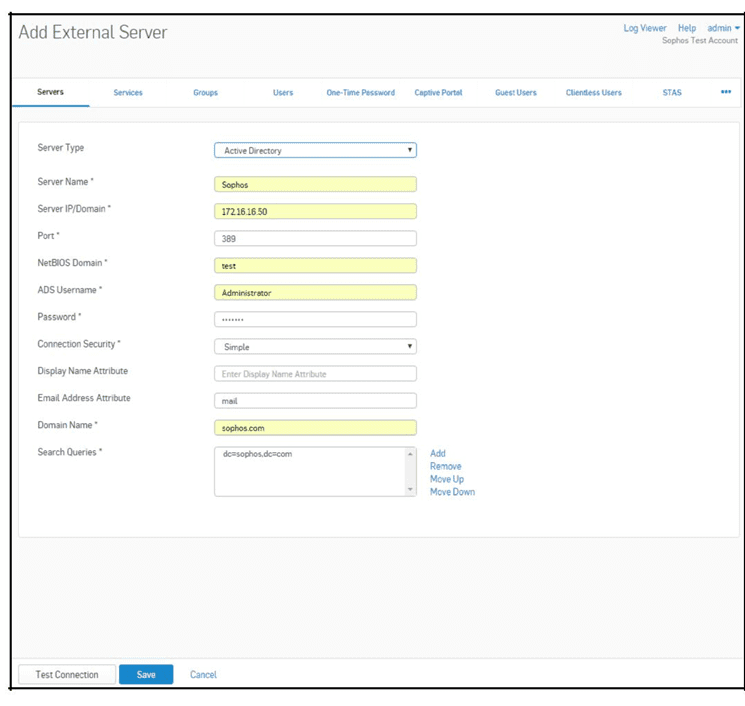The image size is (745, 706).
Task: Open the Groups tab
Action: 205,92
